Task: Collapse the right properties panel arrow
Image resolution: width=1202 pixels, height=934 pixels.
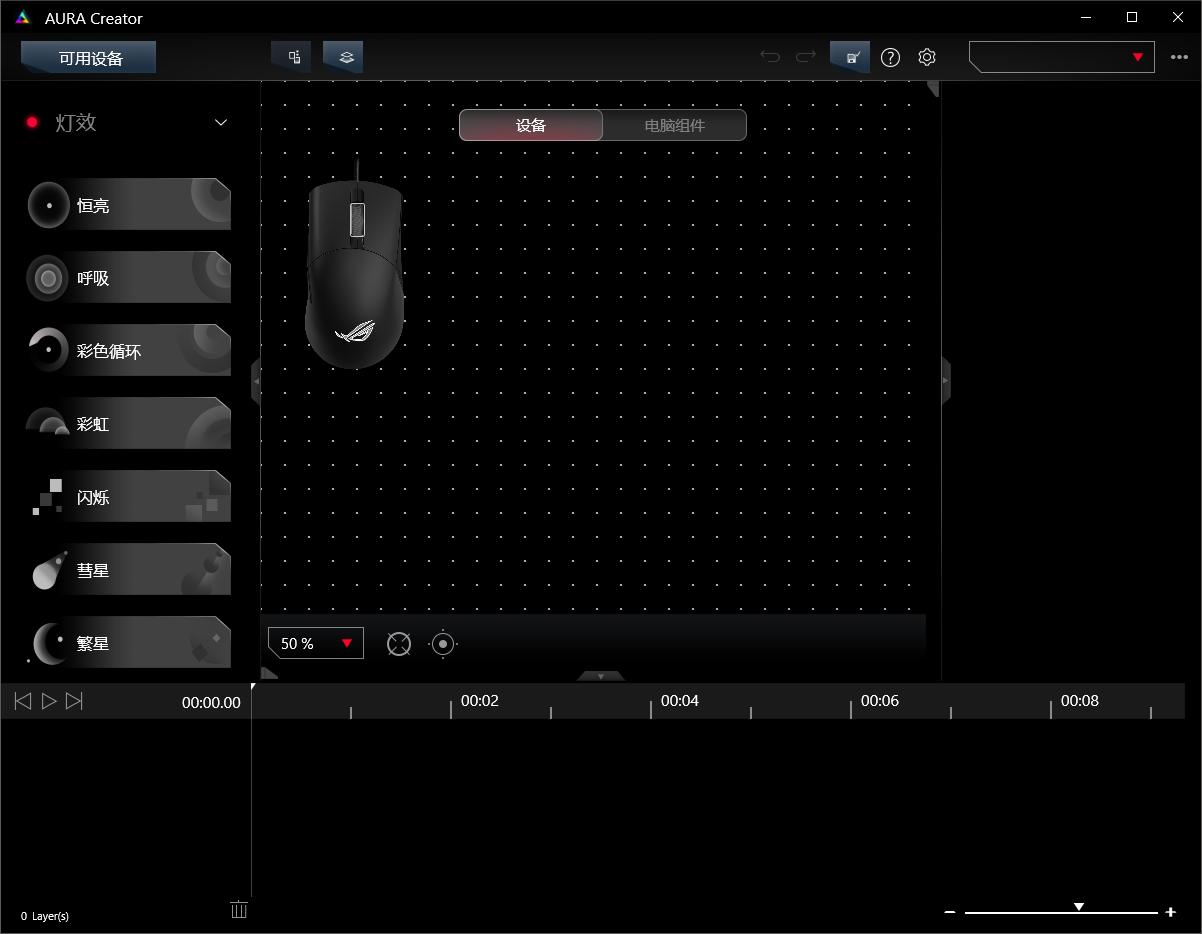Action: [945, 381]
